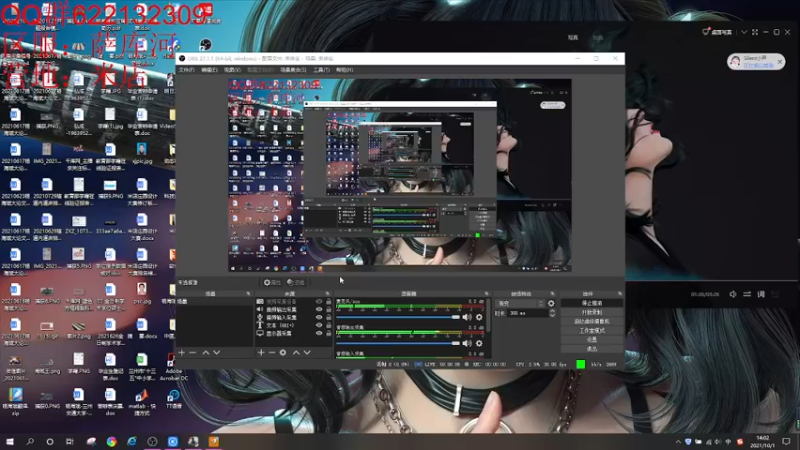Remove the selected scene with the minus icon

point(192,353)
